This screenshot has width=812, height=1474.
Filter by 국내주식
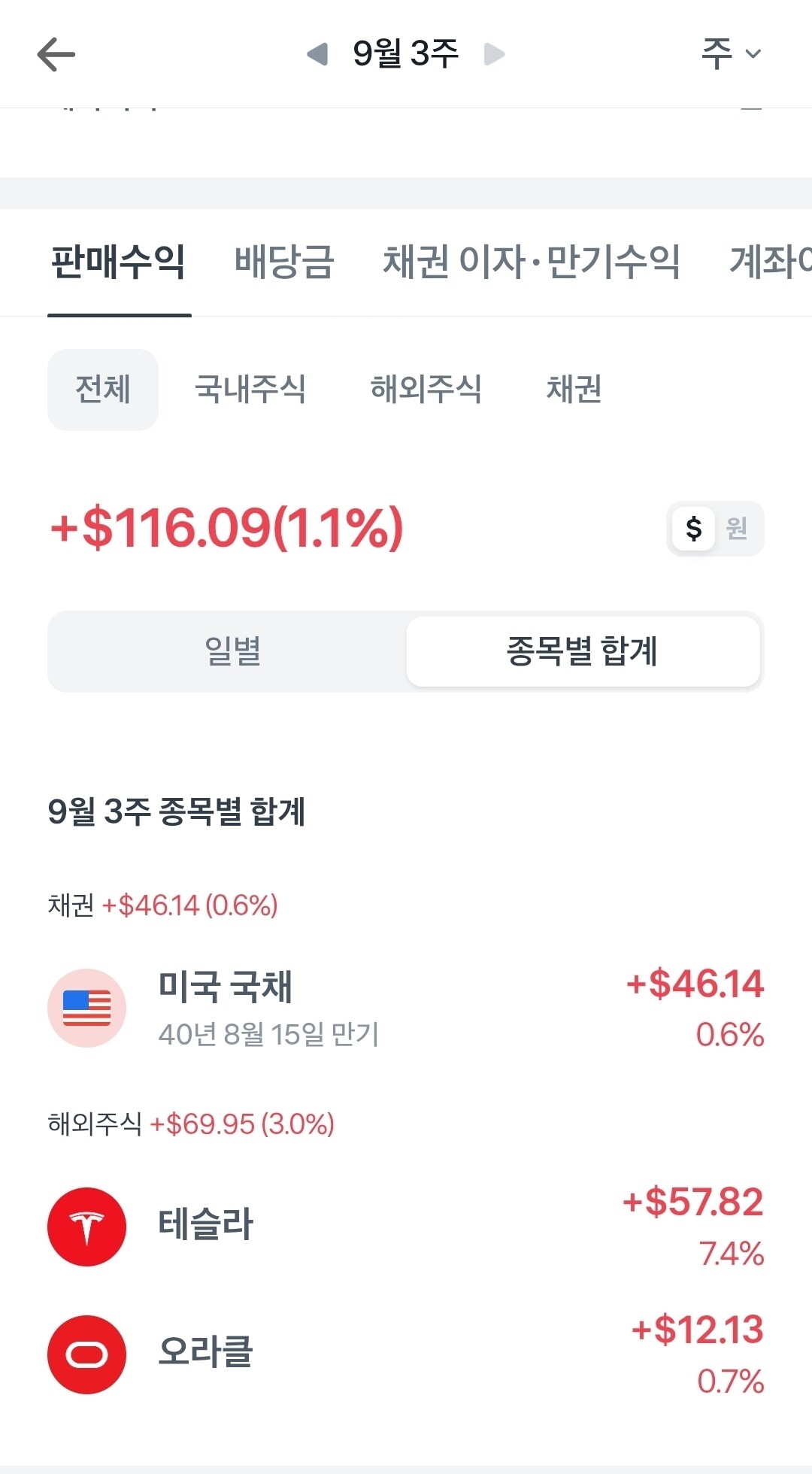pyautogui.click(x=250, y=390)
